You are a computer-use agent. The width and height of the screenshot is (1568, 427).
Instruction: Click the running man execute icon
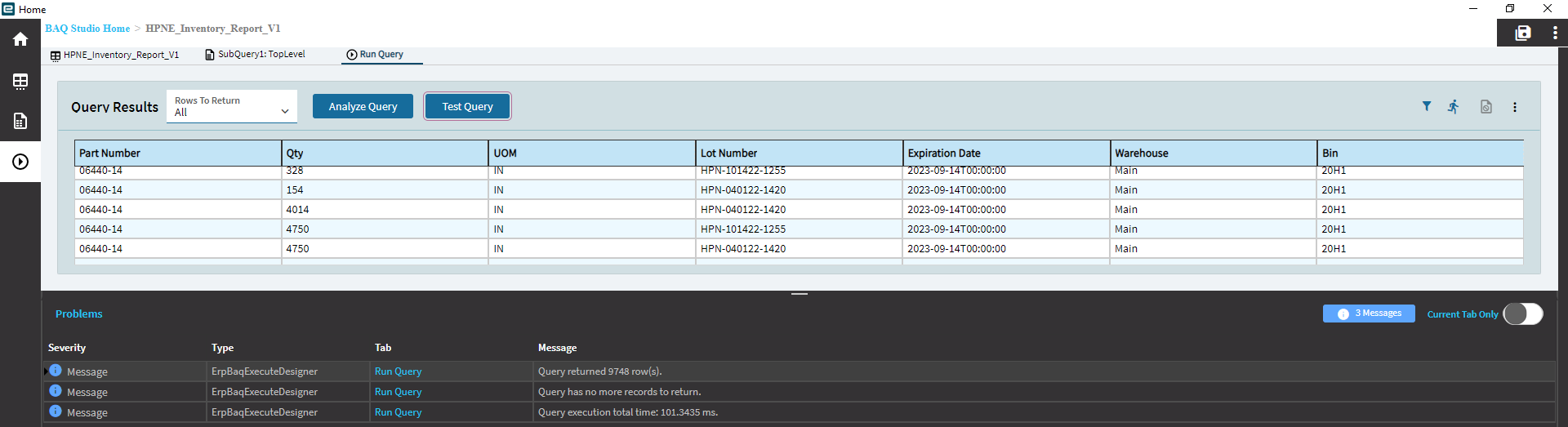[x=1454, y=106]
